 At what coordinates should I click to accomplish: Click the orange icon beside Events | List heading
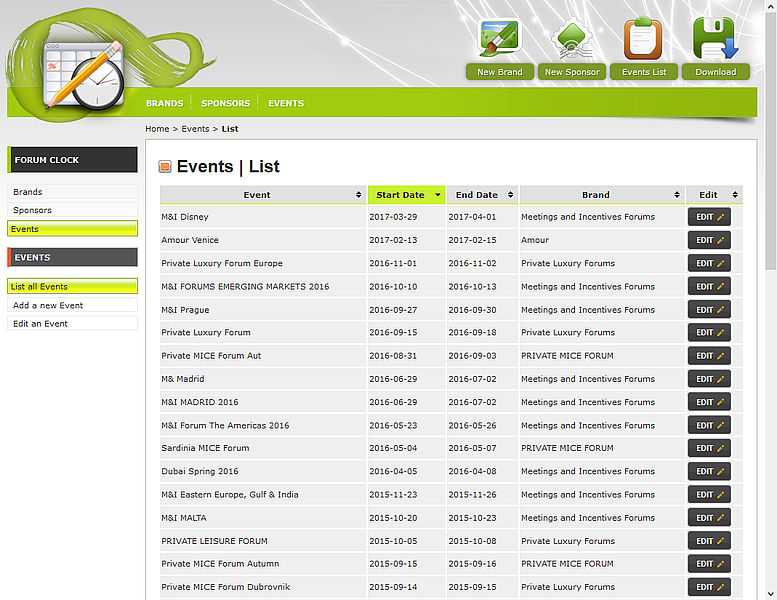click(165, 167)
